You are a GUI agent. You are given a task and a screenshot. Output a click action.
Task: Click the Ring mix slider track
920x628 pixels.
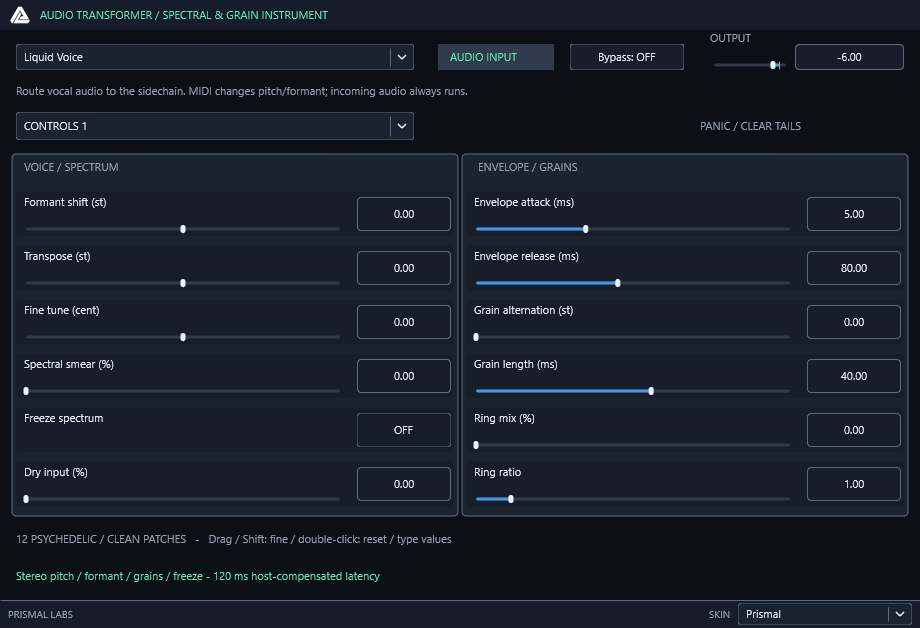[x=633, y=445]
